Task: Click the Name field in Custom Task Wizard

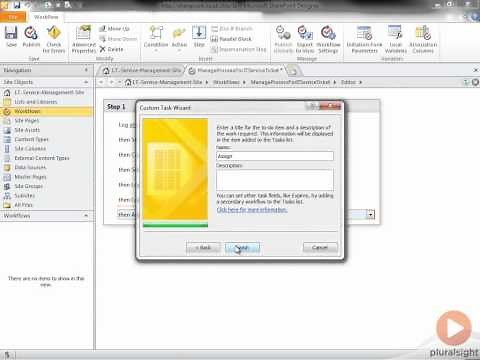Action: 275,156
